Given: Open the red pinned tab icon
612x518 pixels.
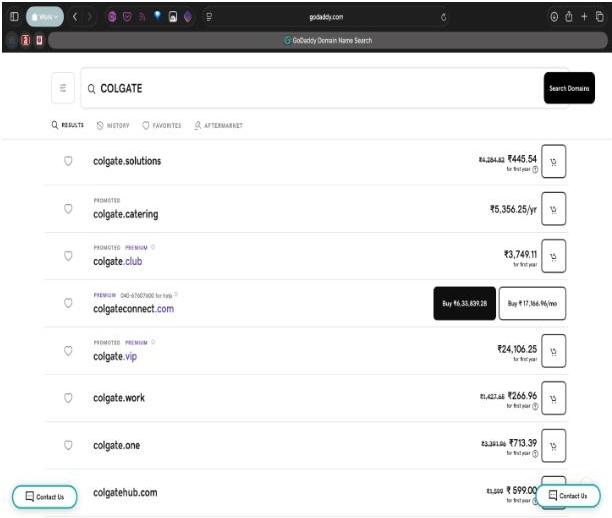Looking at the screenshot, I should tap(26, 40).
